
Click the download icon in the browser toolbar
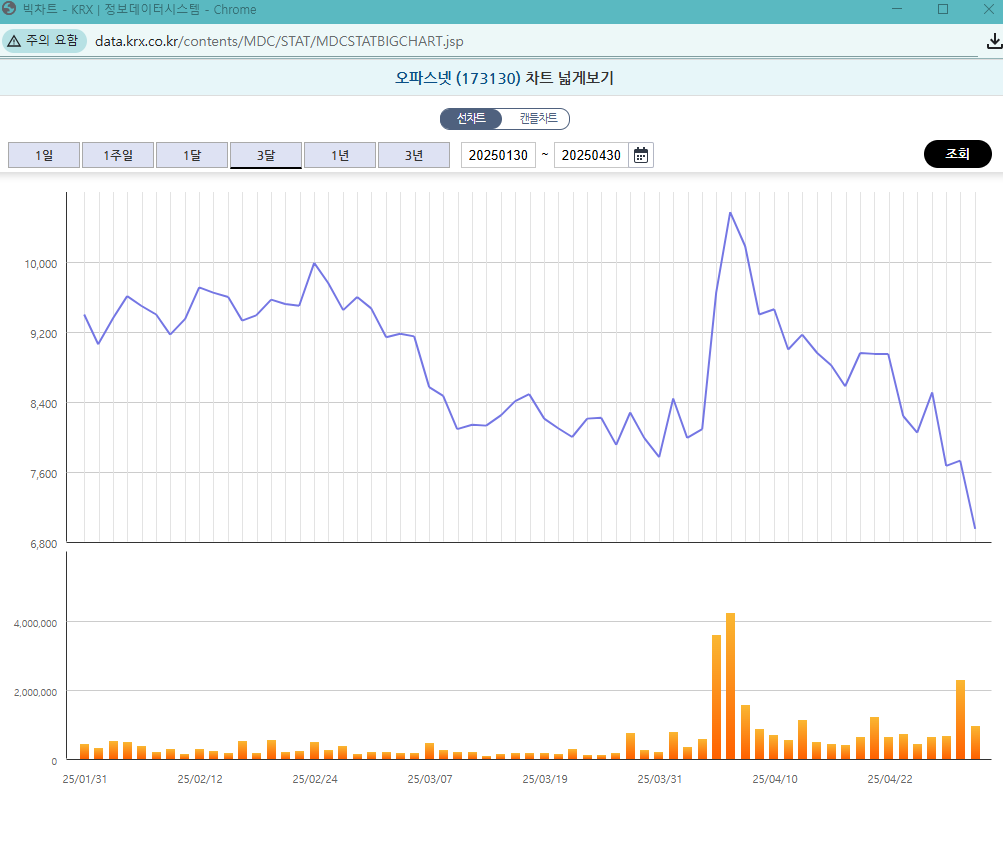coord(991,41)
